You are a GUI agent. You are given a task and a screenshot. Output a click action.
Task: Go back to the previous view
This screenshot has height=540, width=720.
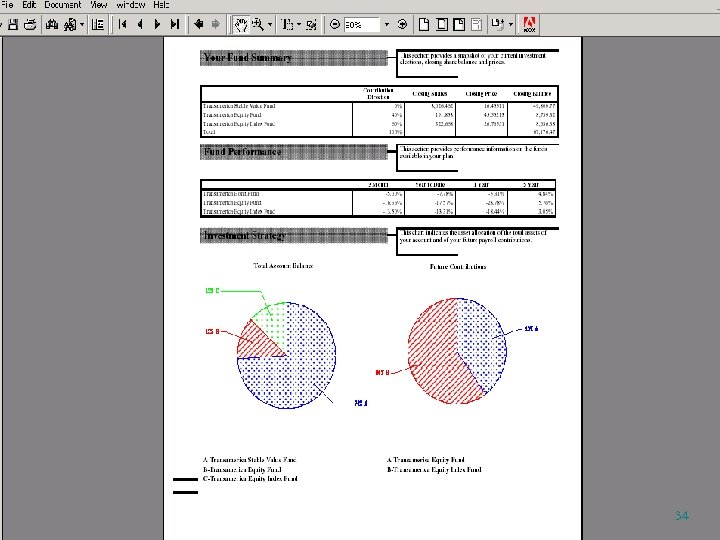[198, 24]
